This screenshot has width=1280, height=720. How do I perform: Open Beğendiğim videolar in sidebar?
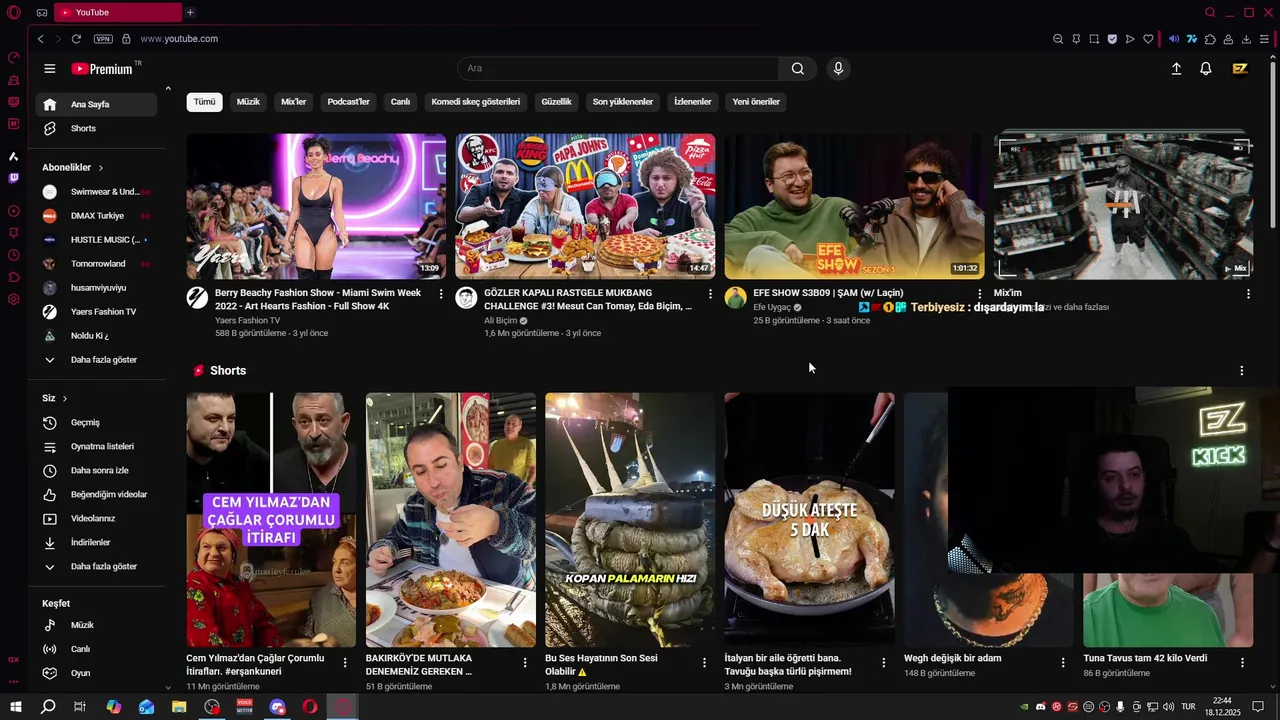click(x=96, y=494)
